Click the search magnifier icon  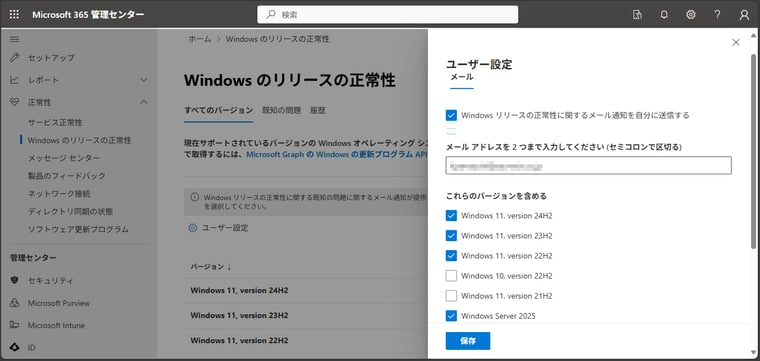[x=271, y=15]
